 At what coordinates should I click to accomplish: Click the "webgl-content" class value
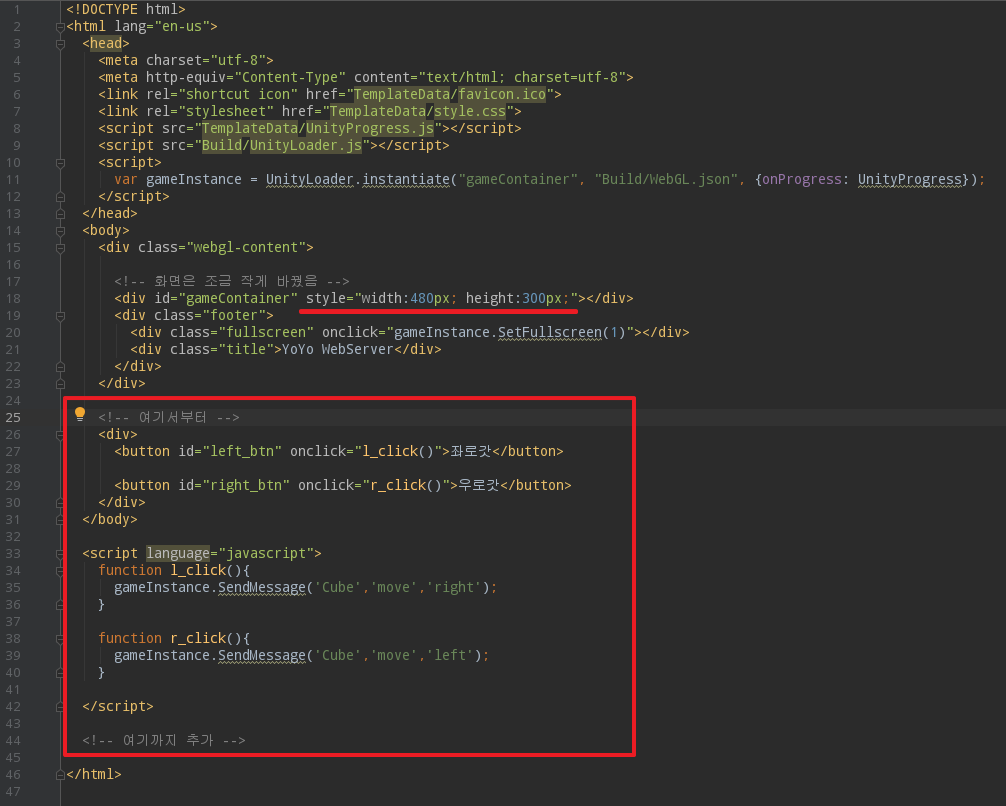[246, 248]
